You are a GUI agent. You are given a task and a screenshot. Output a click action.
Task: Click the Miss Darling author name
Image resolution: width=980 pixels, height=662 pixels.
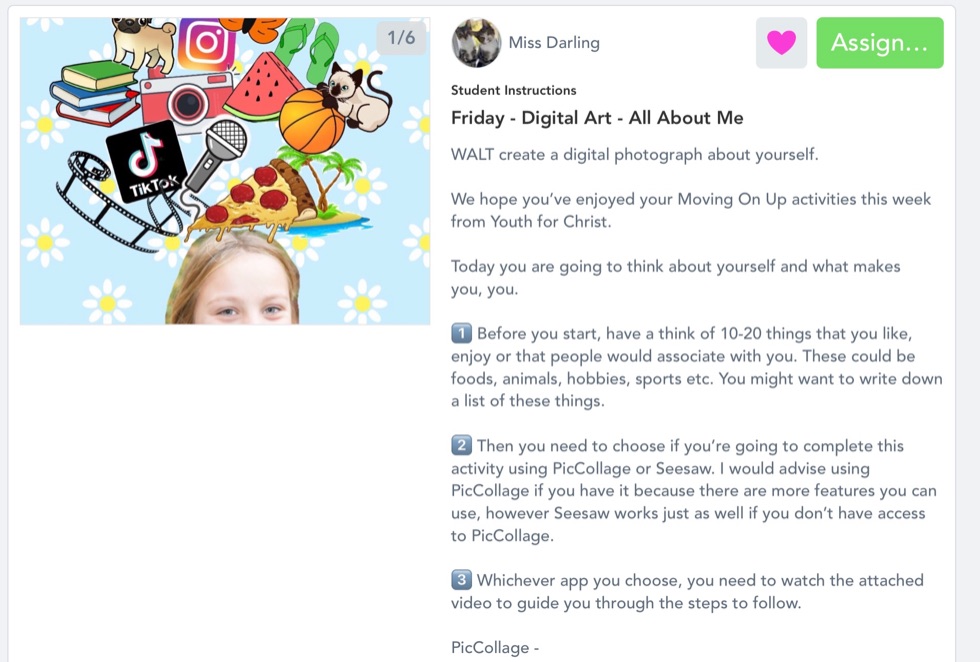click(x=554, y=43)
